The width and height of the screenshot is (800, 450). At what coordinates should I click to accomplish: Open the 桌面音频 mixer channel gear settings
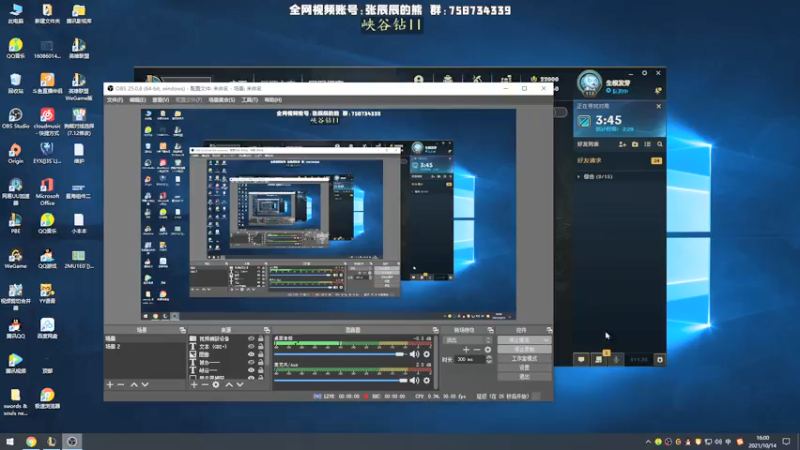[427, 354]
